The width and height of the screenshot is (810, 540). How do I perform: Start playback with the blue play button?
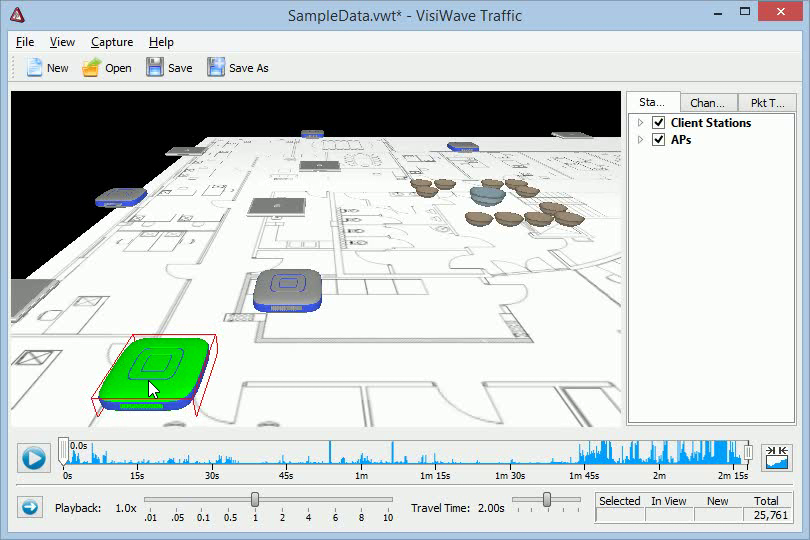point(34,458)
